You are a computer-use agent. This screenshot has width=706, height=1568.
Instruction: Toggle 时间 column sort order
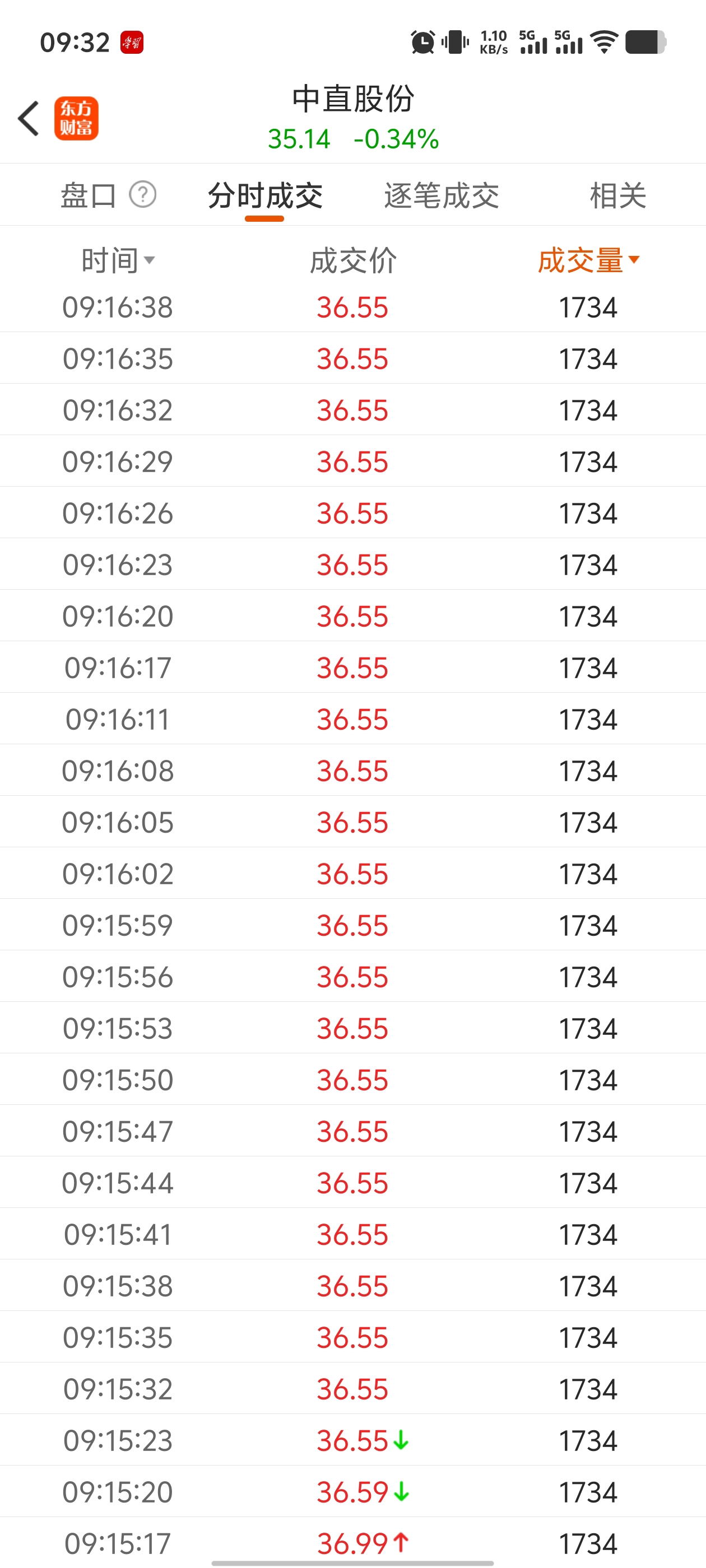118,260
